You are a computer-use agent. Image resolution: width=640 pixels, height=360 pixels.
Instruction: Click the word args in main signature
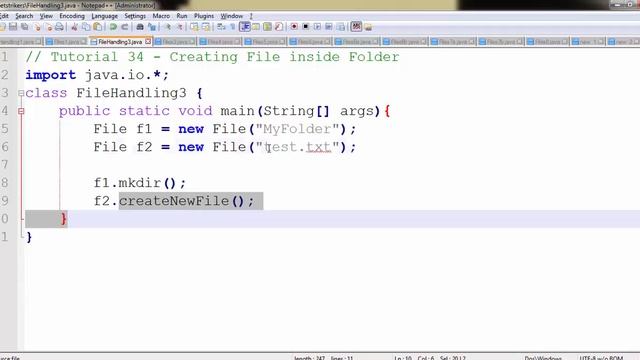[357, 111]
